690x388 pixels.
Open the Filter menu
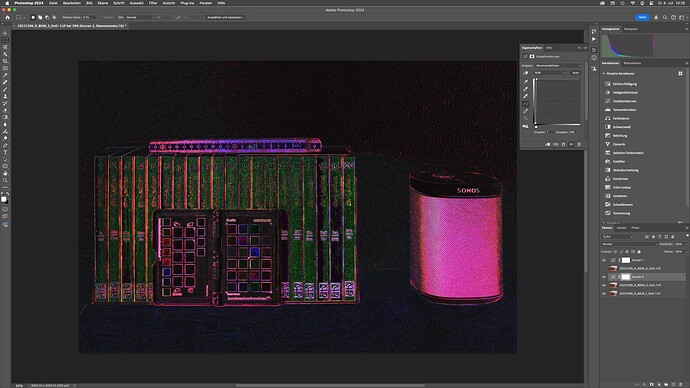153,3
